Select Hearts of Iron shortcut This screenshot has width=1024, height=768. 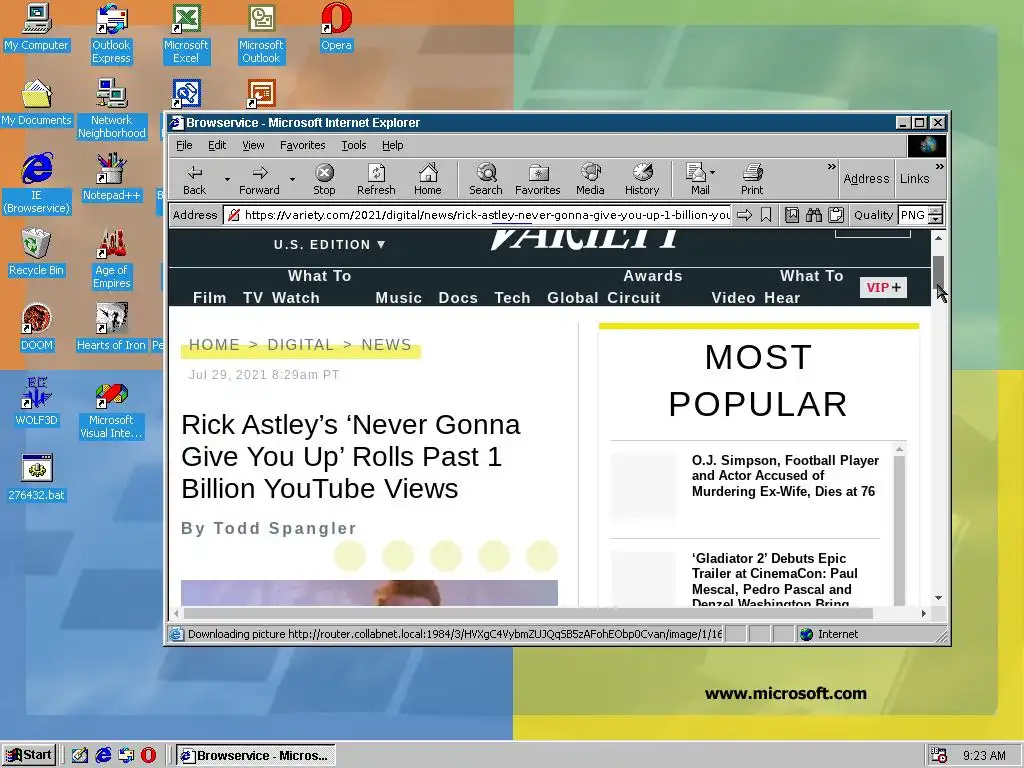(x=111, y=328)
